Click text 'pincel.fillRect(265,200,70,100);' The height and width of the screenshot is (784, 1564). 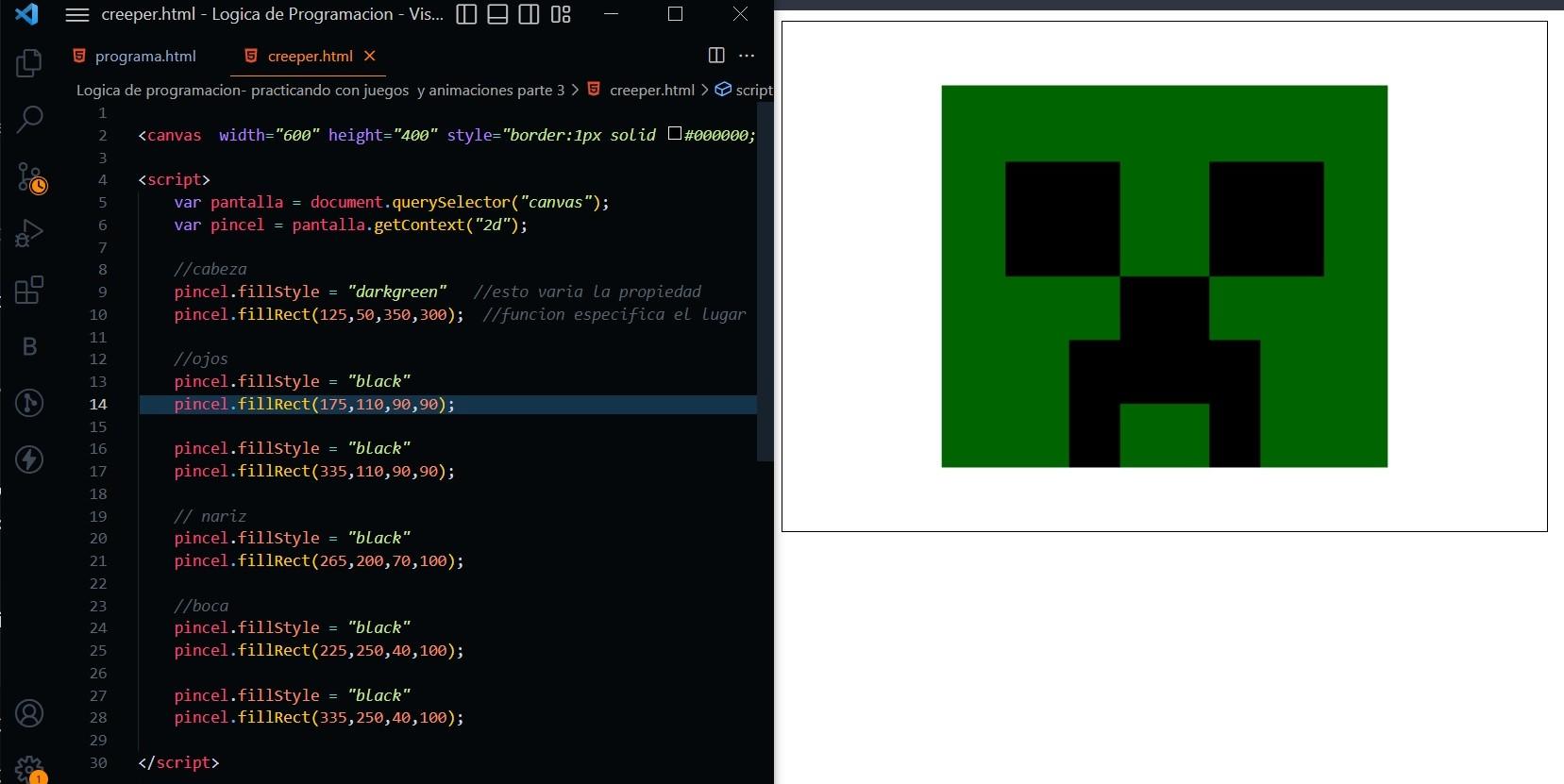coord(319,560)
